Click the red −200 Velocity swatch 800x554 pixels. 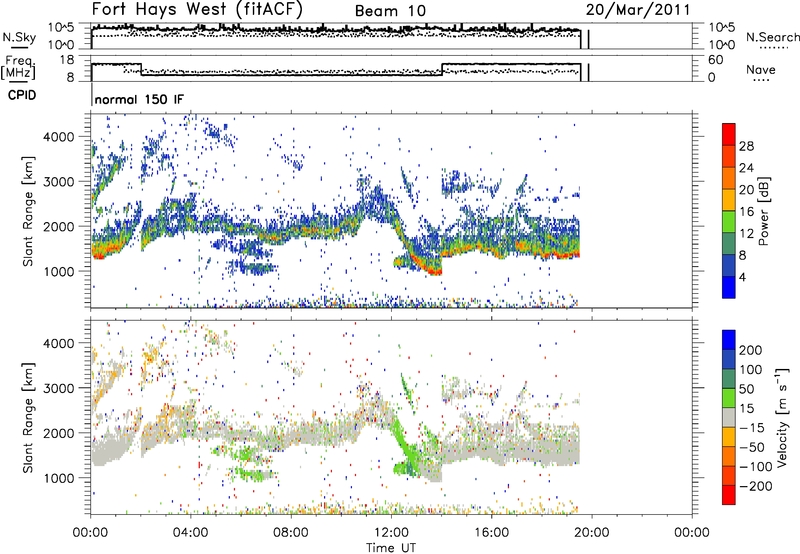click(x=729, y=495)
